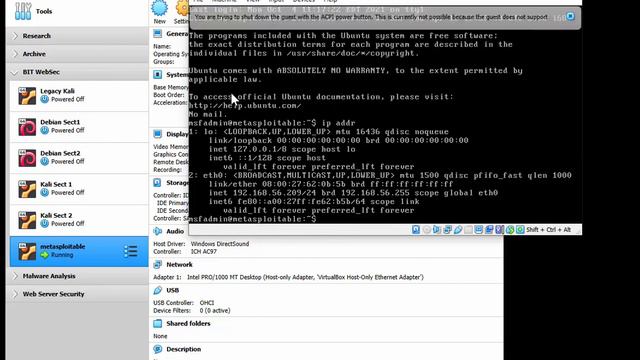Click the CPU indicator in VM status bar
The image size is (640, 360).
coord(499,230)
